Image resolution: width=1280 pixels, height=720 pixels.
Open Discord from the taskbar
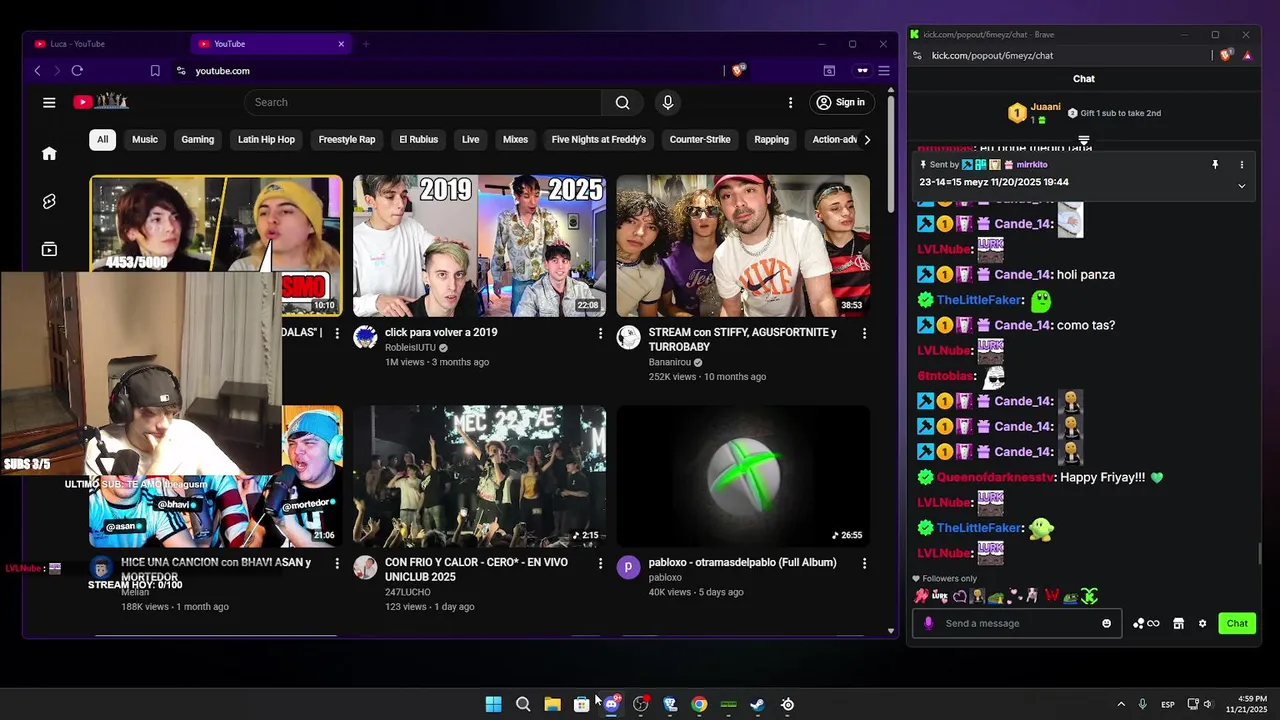click(611, 704)
